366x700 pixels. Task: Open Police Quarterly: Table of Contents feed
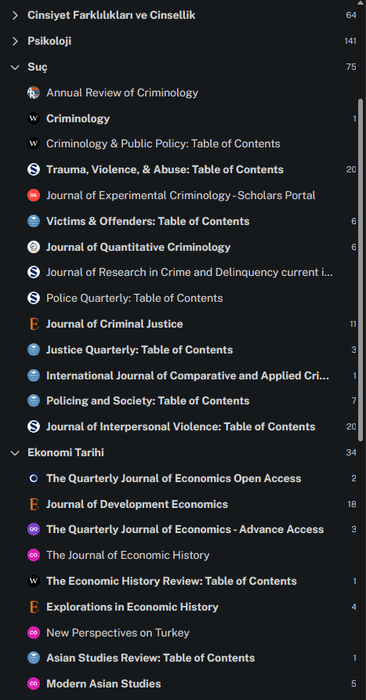(x=134, y=298)
